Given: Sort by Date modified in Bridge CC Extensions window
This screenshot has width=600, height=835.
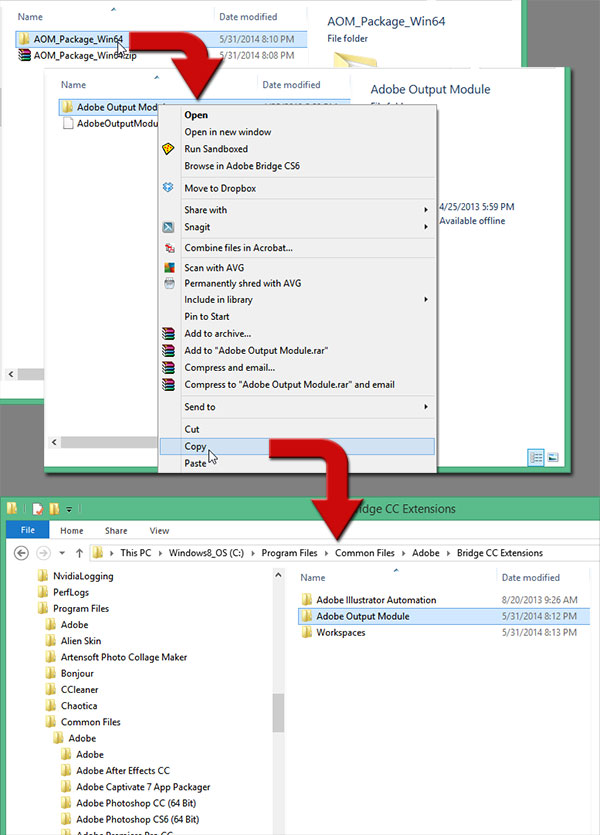Looking at the screenshot, I should [531, 578].
